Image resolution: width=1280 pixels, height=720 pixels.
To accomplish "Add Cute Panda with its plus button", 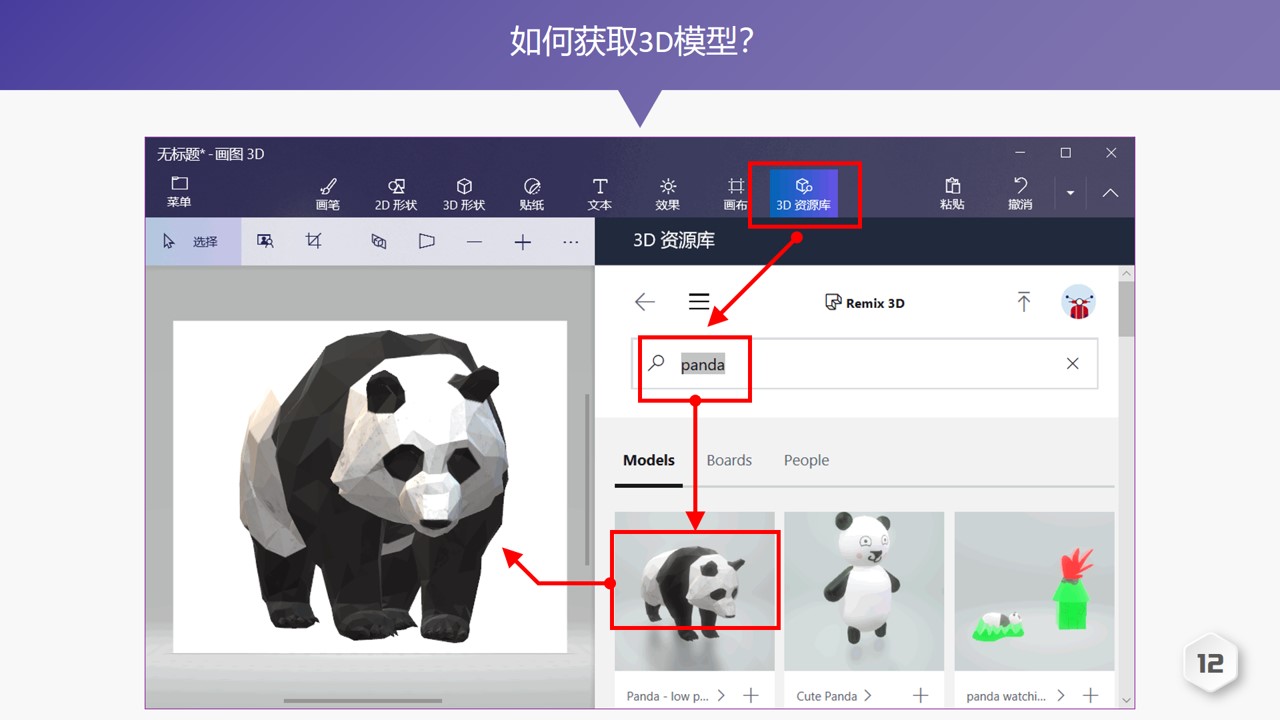I will click(921, 695).
